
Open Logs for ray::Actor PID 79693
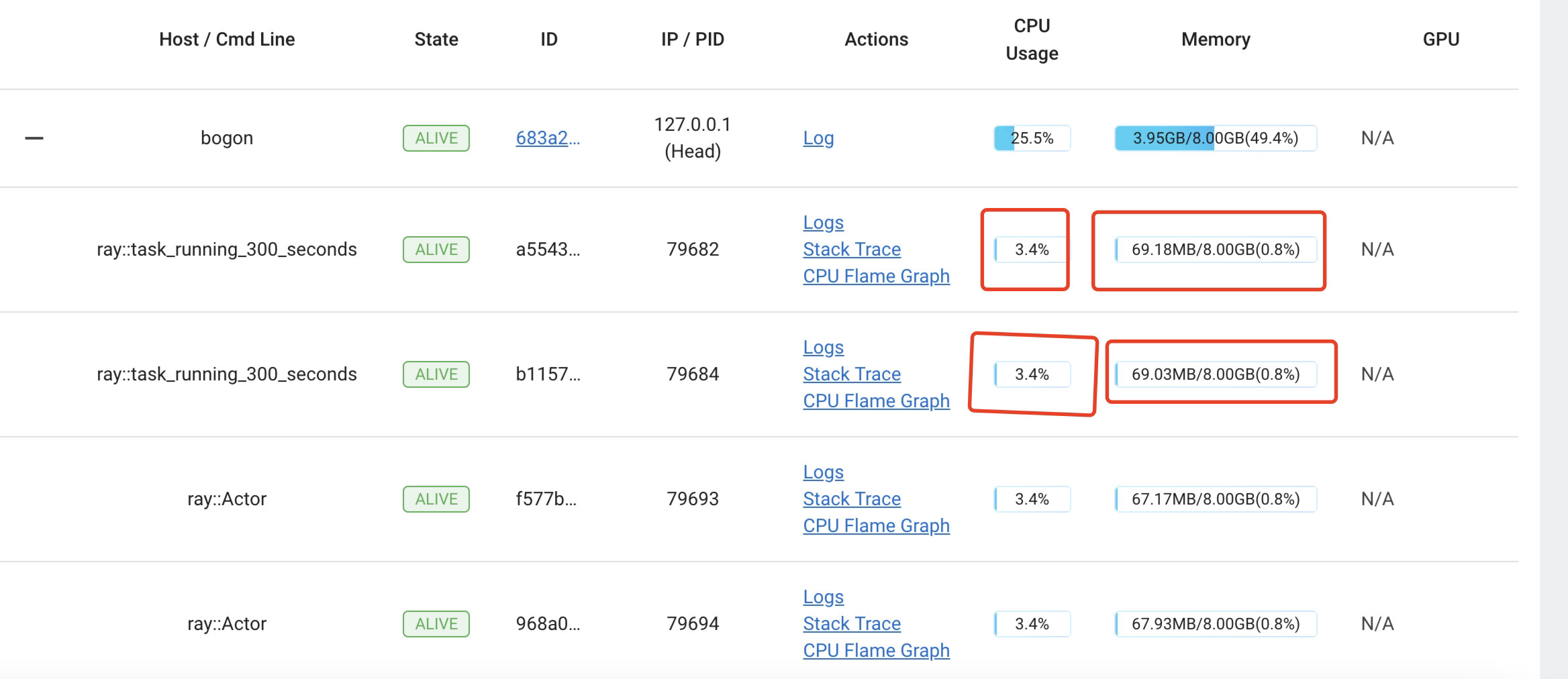tap(823, 472)
